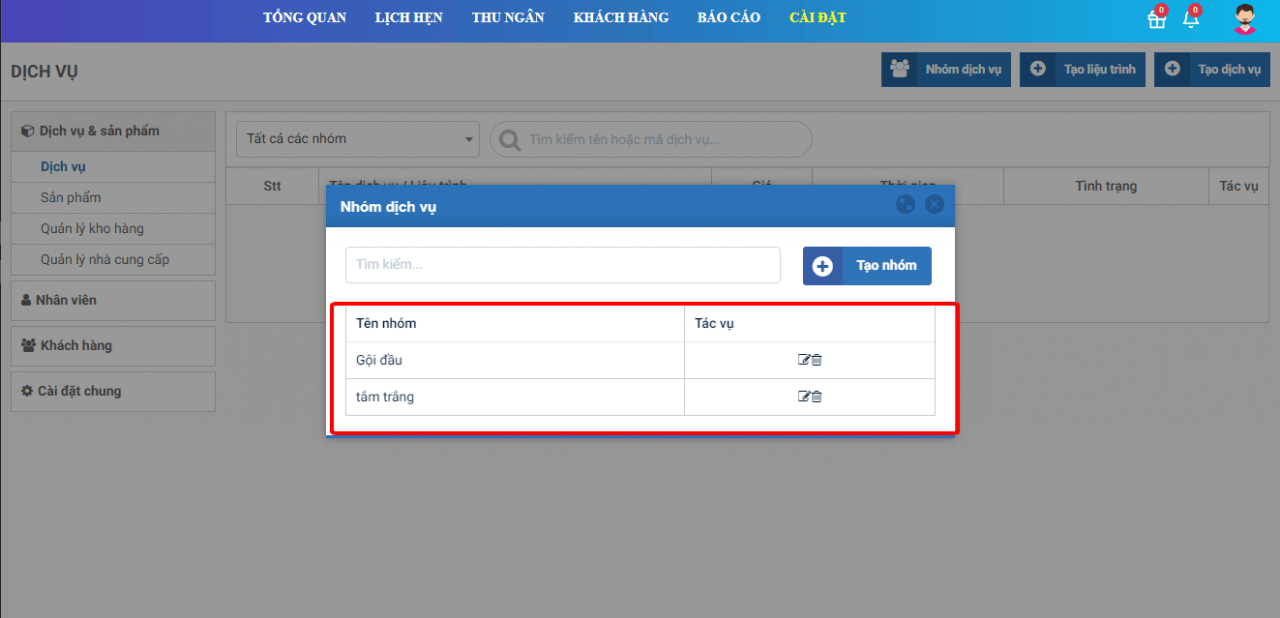The width and height of the screenshot is (1280, 618).
Task: Open the user avatar profile menu
Action: tap(1244, 19)
